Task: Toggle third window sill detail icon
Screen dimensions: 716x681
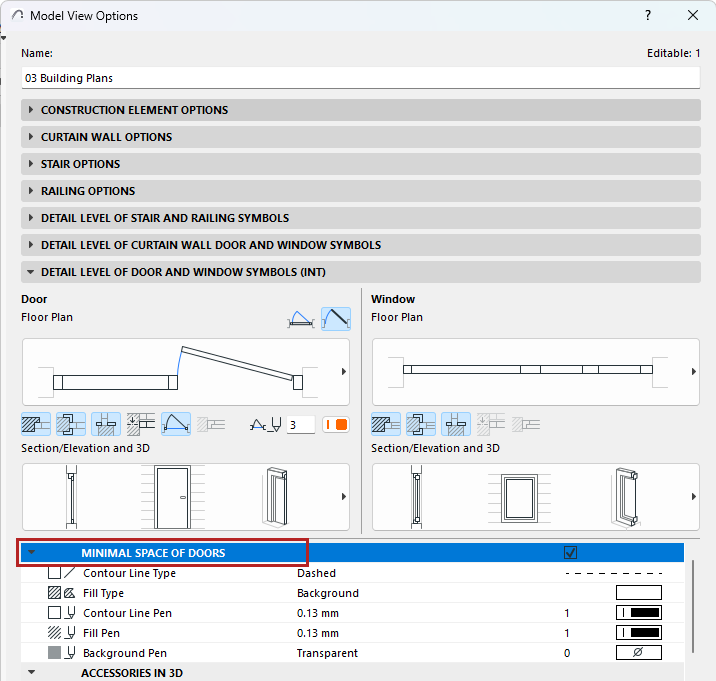Action: point(456,424)
